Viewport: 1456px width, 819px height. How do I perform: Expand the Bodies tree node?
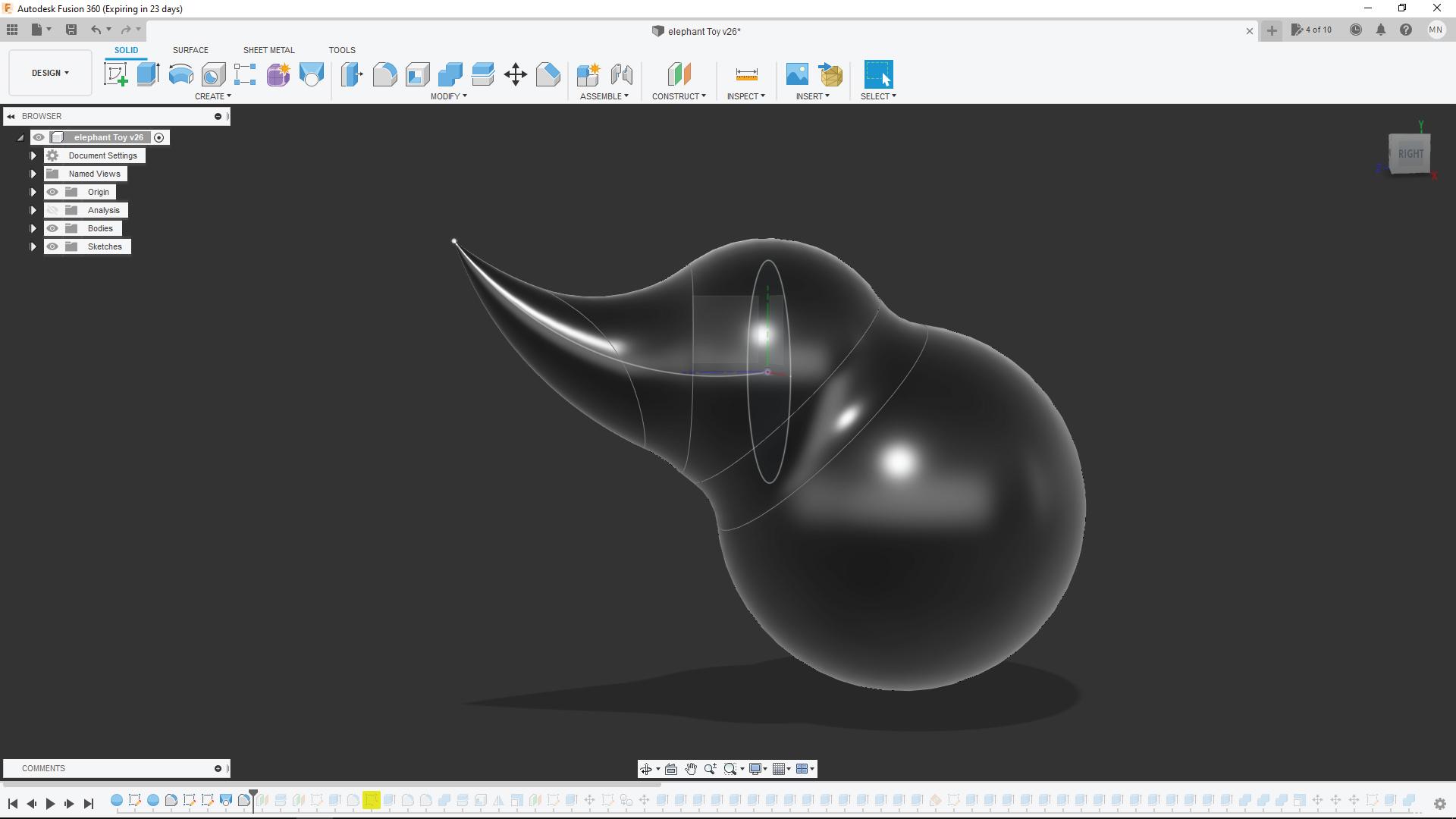point(33,228)
